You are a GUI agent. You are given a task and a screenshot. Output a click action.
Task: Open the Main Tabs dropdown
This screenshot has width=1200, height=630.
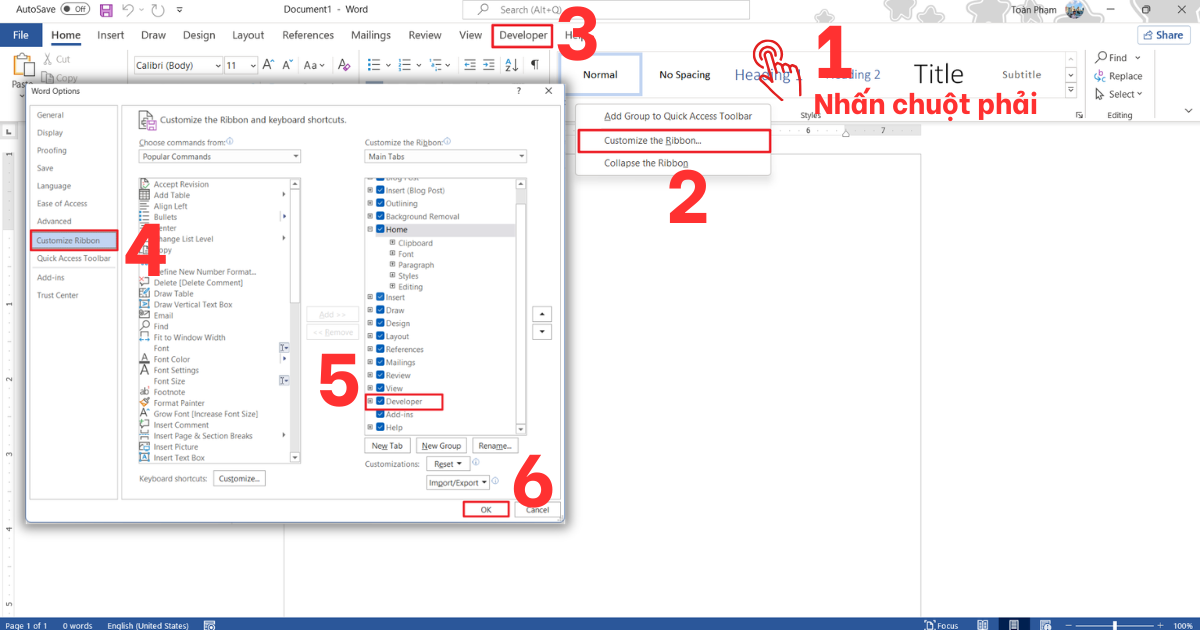click(446, 157)
